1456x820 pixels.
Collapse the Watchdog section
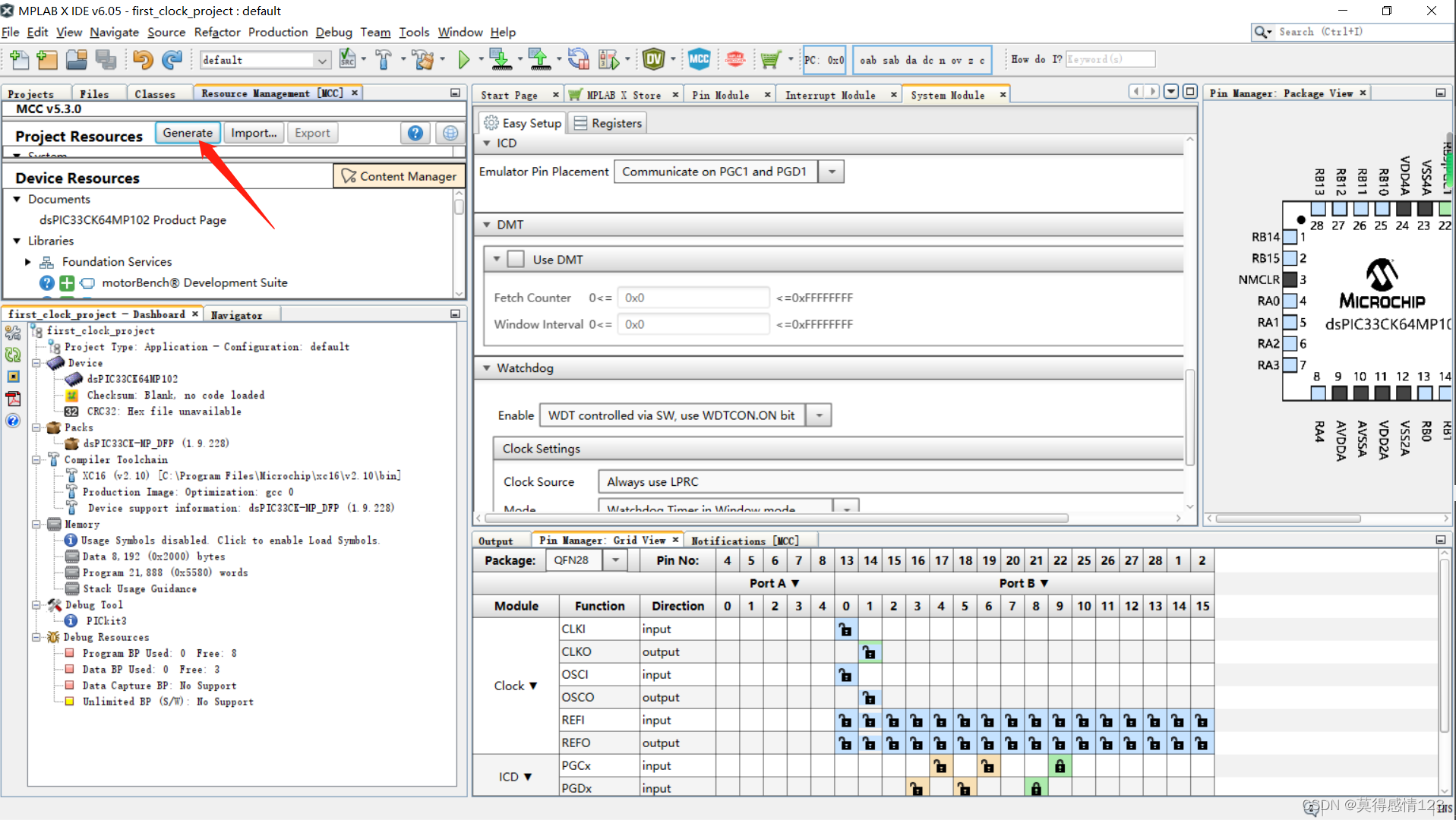[487, 368]
